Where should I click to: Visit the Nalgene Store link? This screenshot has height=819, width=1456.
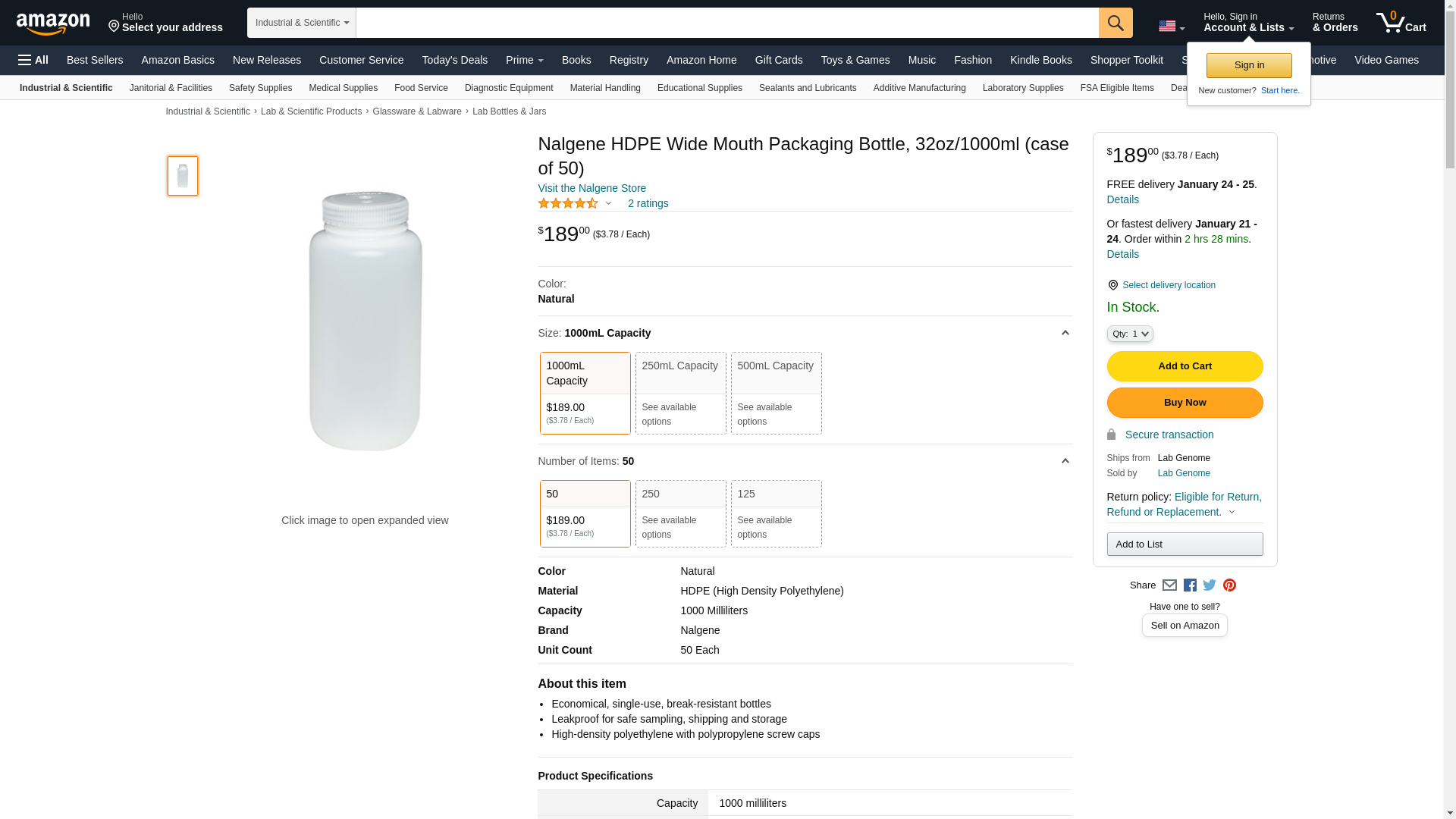click(x=591, y=188)
